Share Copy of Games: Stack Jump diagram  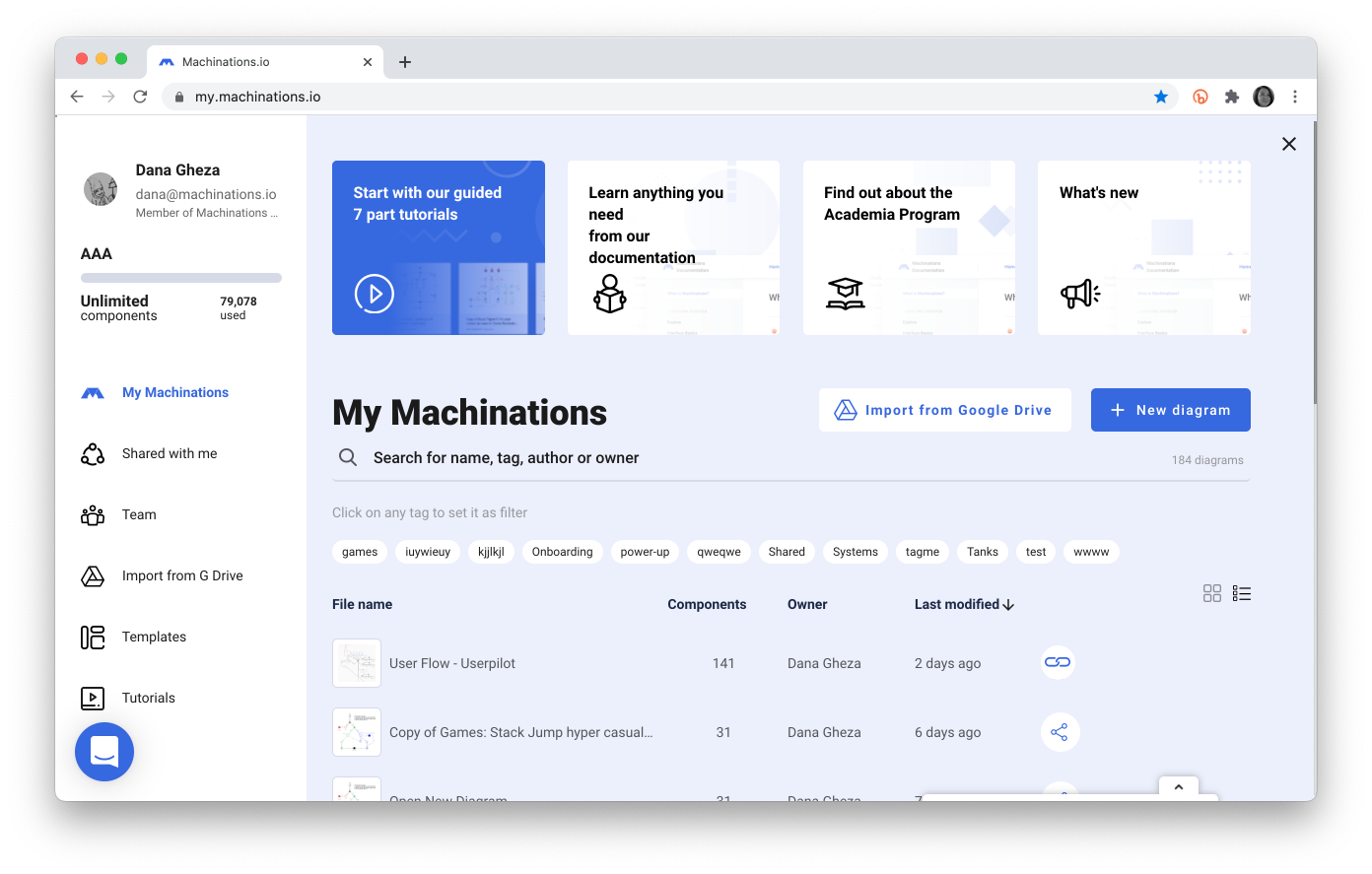(1060, 732)
